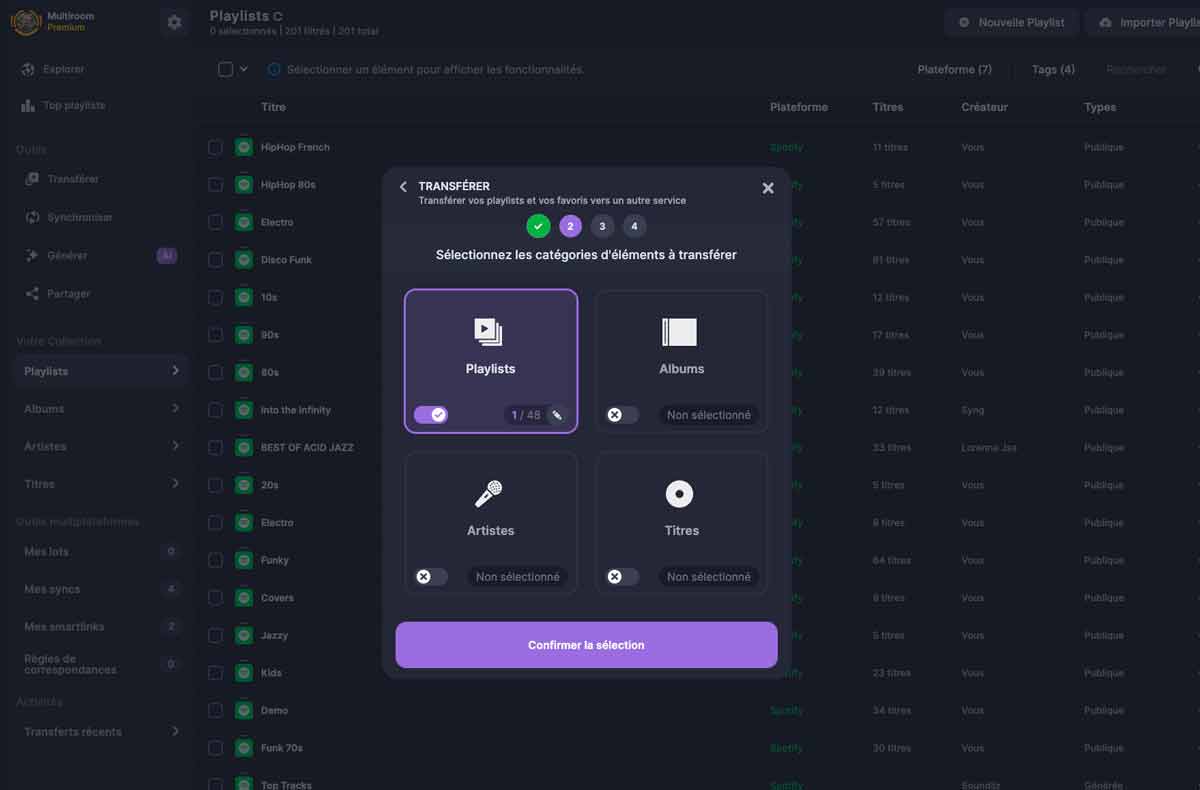This screenshot has width=1200, height=790.
Task: Edit playlist selection with the pencil icon
Action: 557,415
